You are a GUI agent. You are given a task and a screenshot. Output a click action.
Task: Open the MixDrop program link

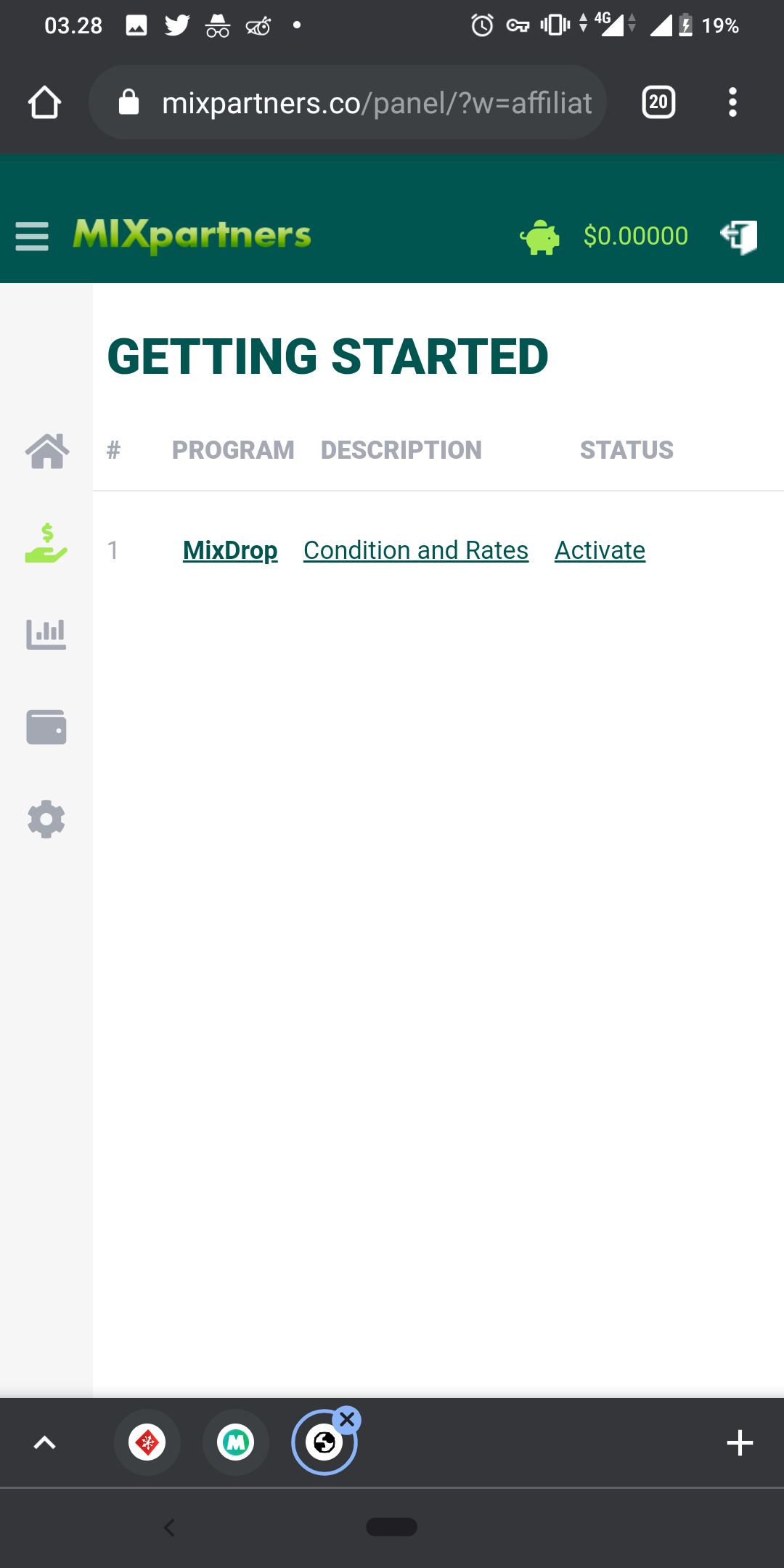tap(229, 550)
